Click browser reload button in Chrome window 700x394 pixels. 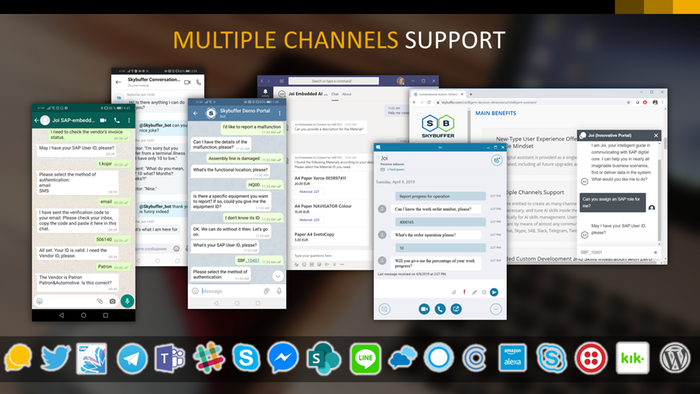tap(429, 102)
